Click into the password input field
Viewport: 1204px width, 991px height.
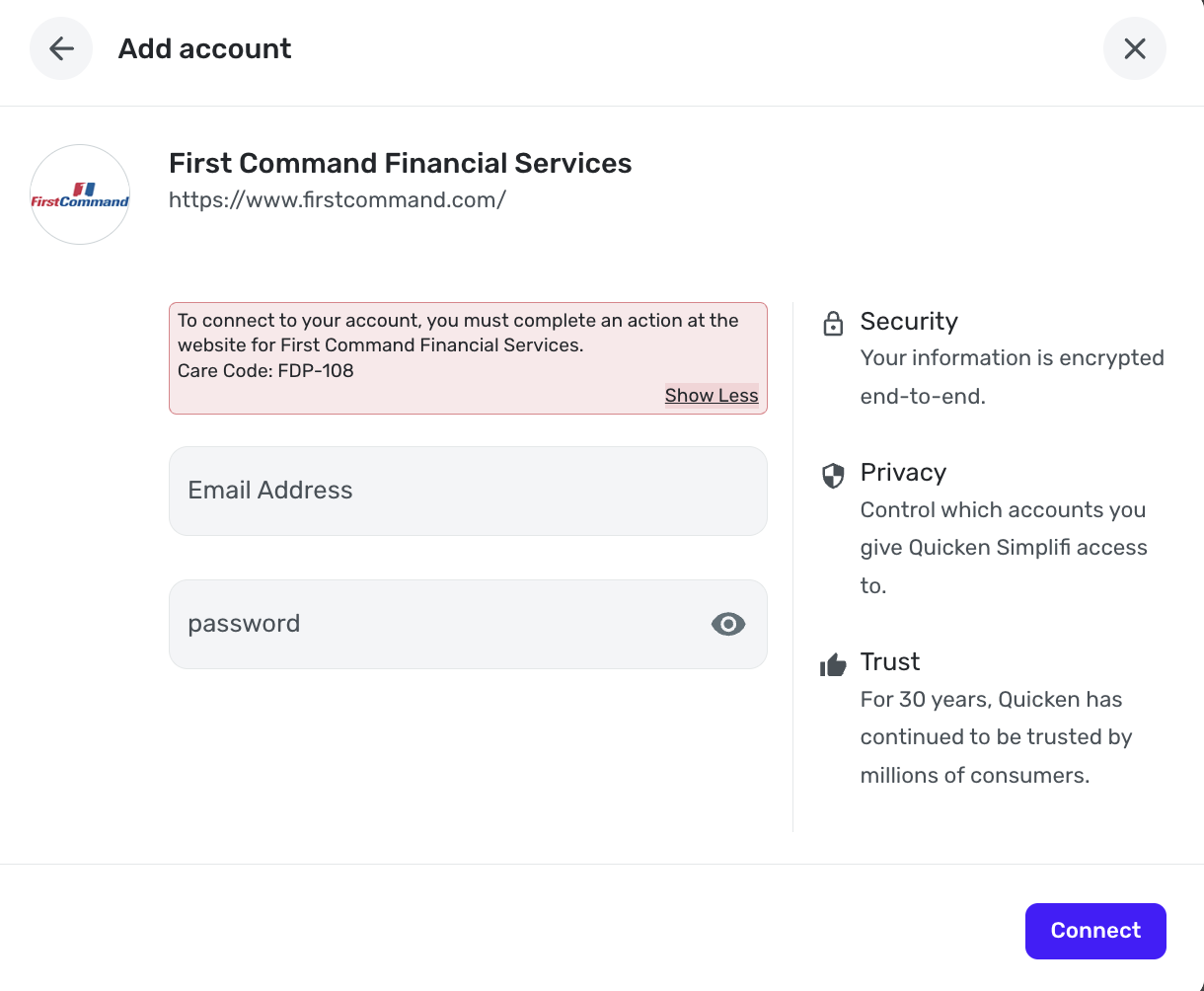click(x=434, y=624)
